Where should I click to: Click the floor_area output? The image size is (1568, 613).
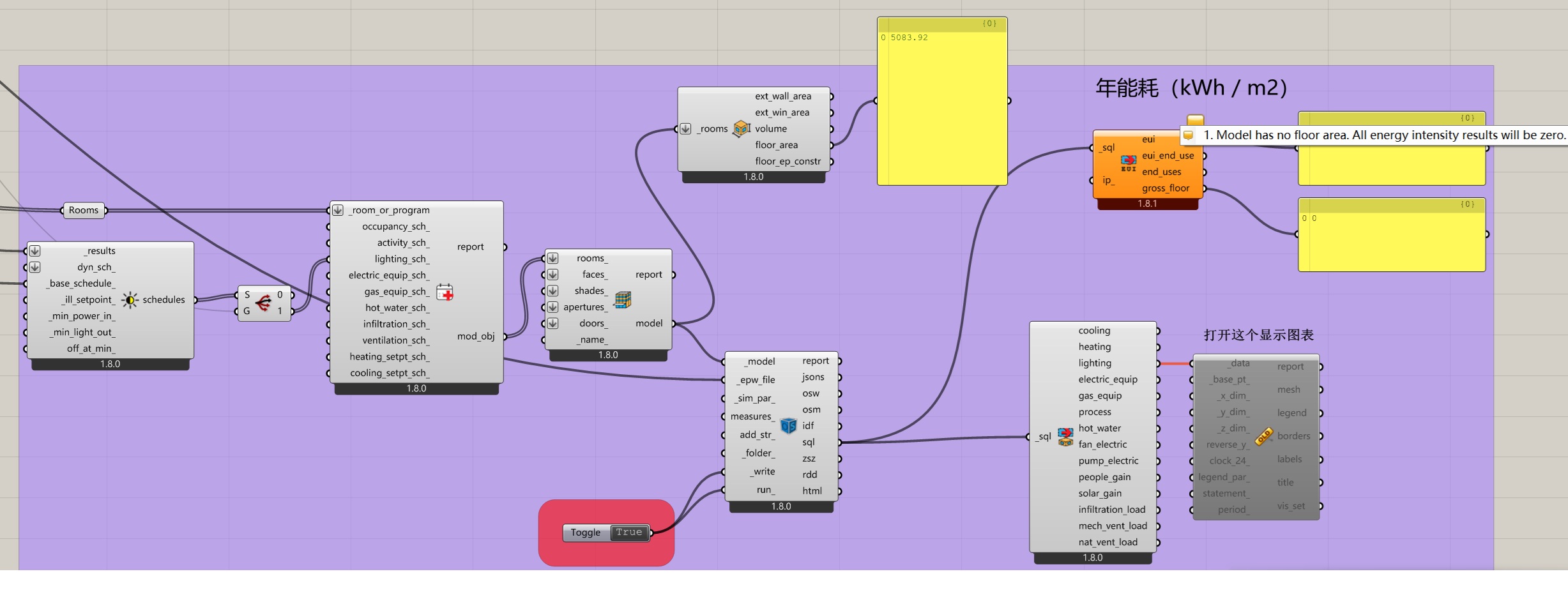(777, 145)
